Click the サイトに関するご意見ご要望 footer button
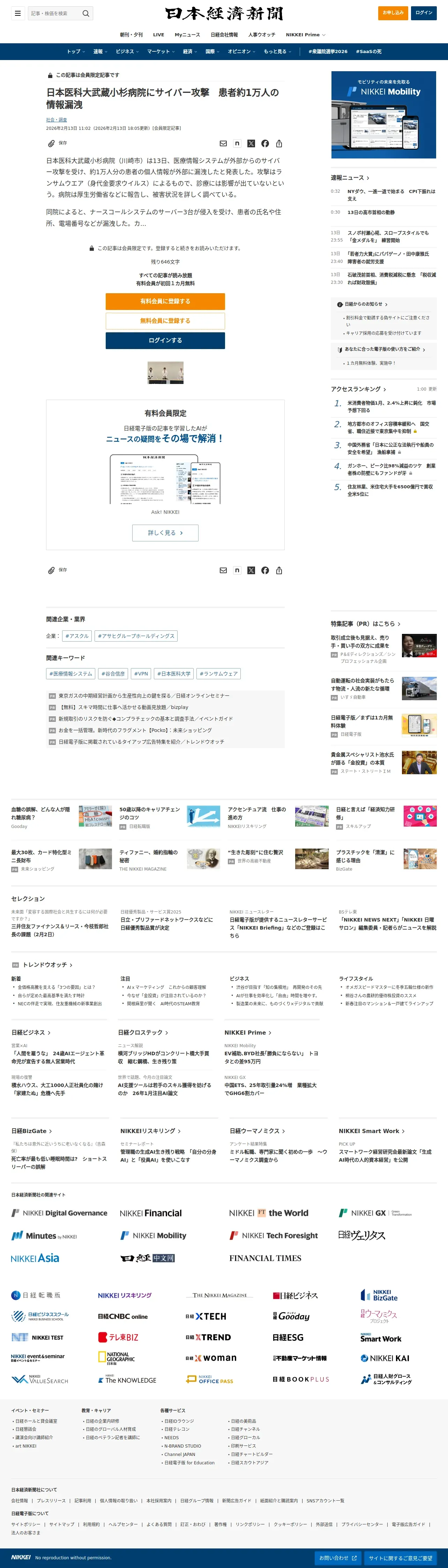 401,1558
